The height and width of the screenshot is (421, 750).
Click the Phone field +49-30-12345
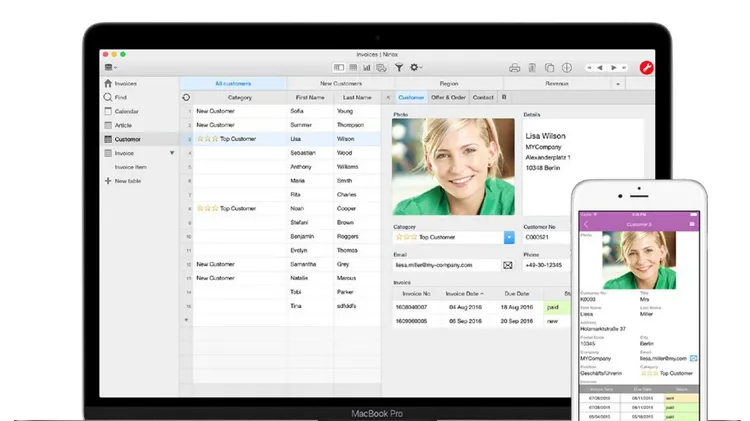[546, 265]
